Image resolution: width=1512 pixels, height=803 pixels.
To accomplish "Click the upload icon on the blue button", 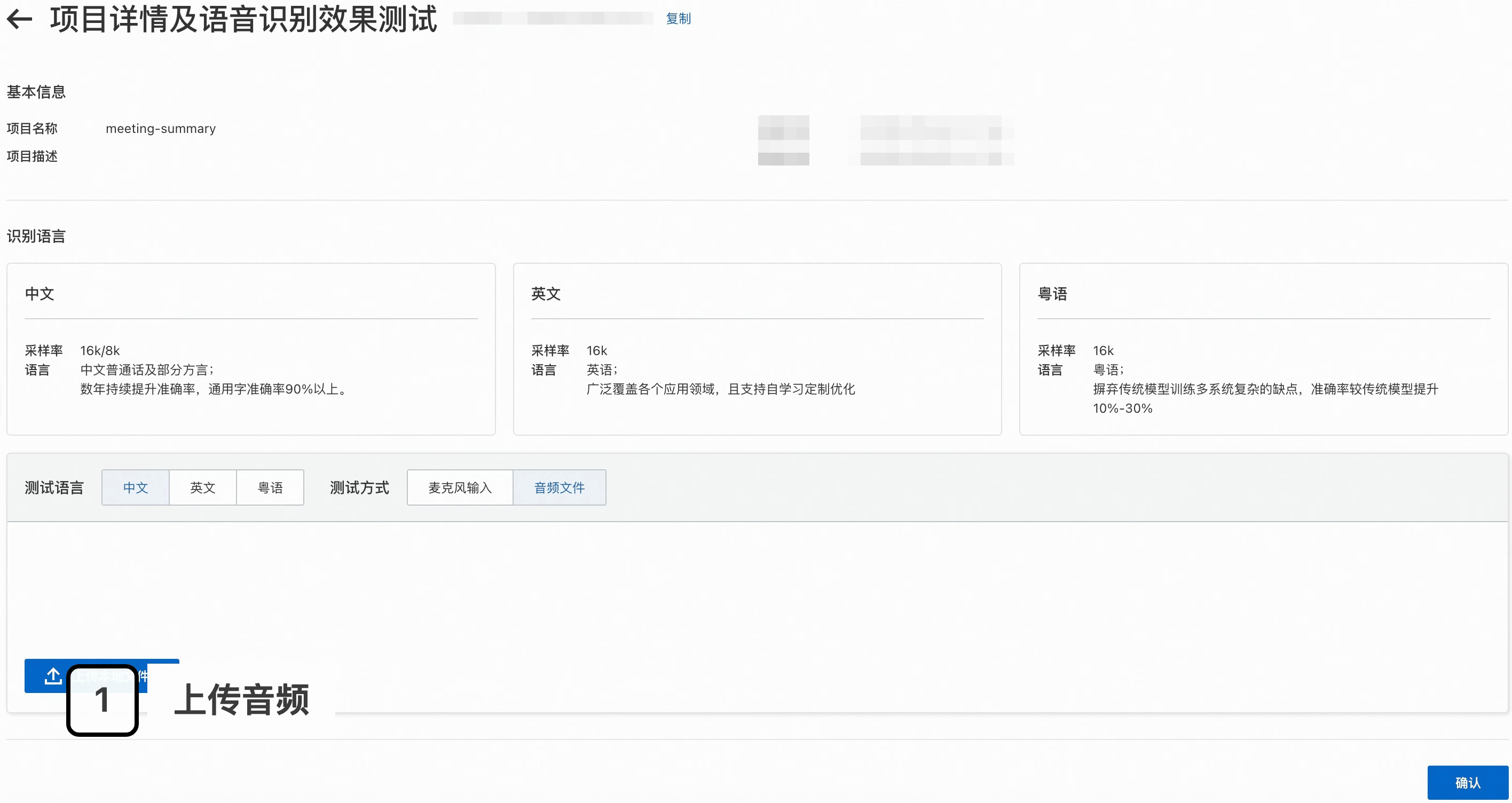I will (x=53, y=676).
